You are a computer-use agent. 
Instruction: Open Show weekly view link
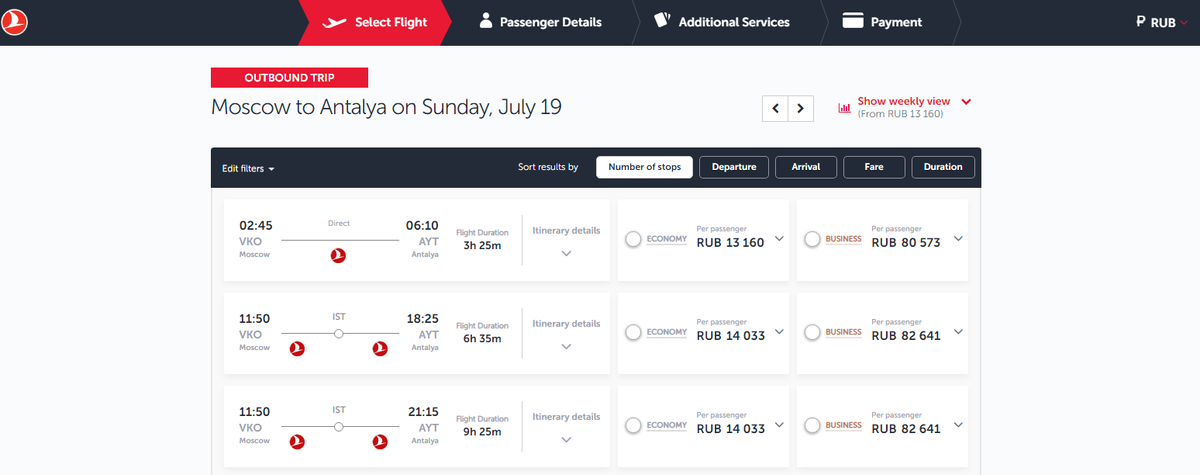904,101
